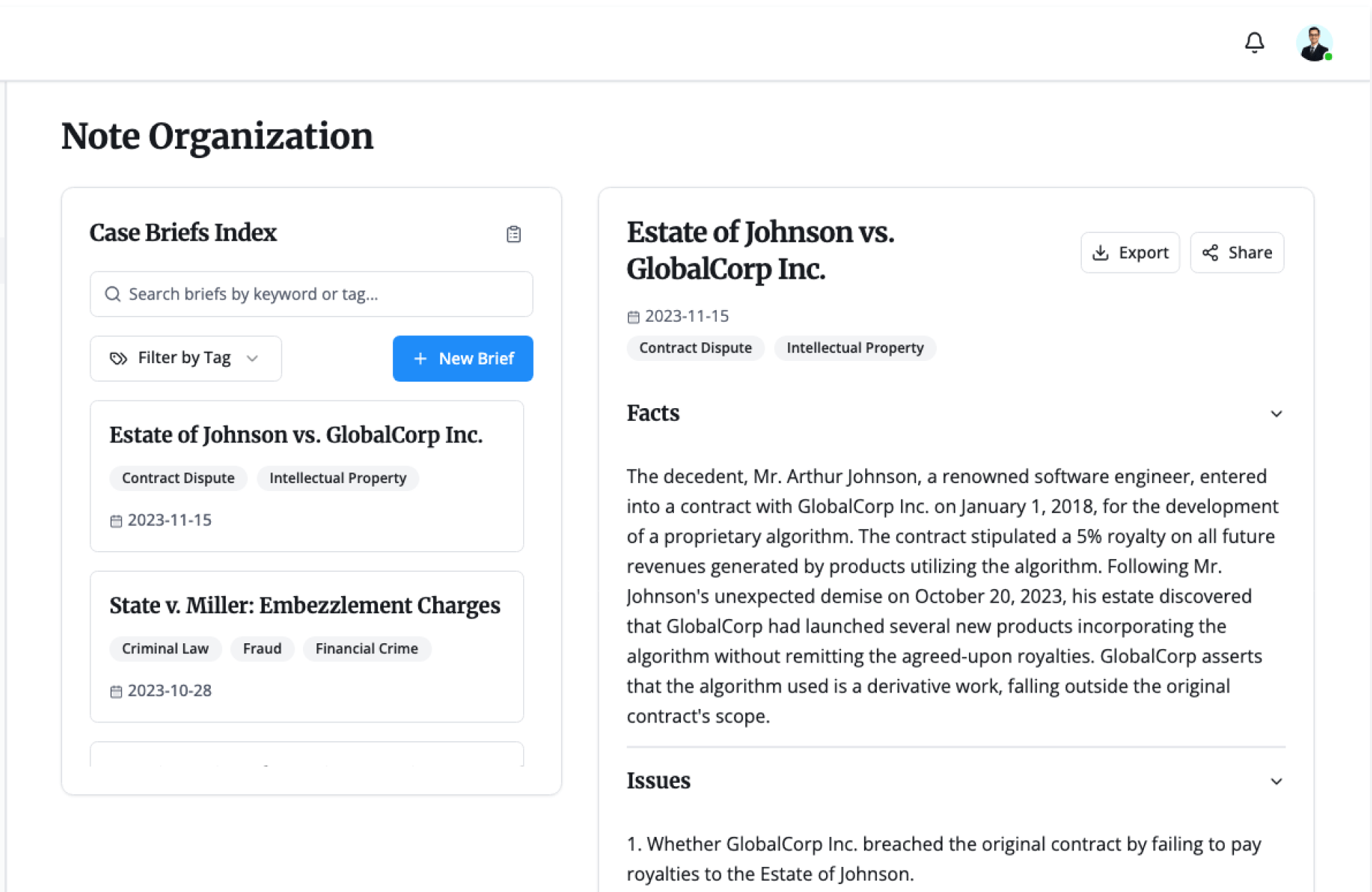The image size is (1372, 892).
Task: Click the notification bell icon
Action: (x=1254, y=43)
